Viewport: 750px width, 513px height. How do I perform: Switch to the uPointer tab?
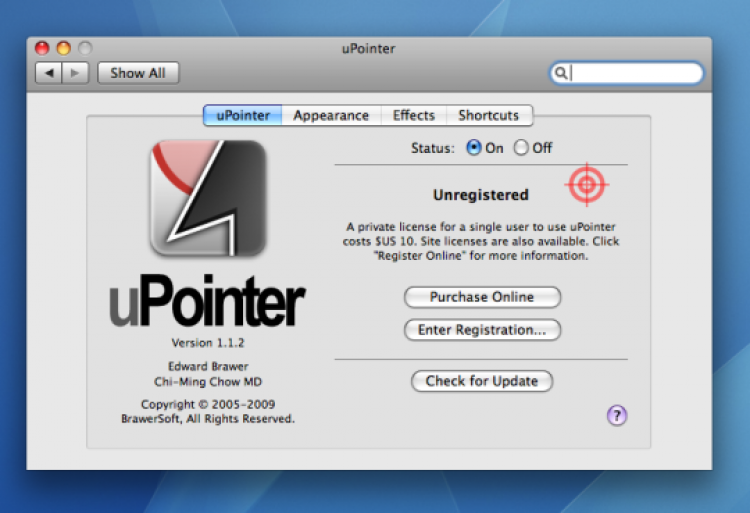tap(243, 115)
